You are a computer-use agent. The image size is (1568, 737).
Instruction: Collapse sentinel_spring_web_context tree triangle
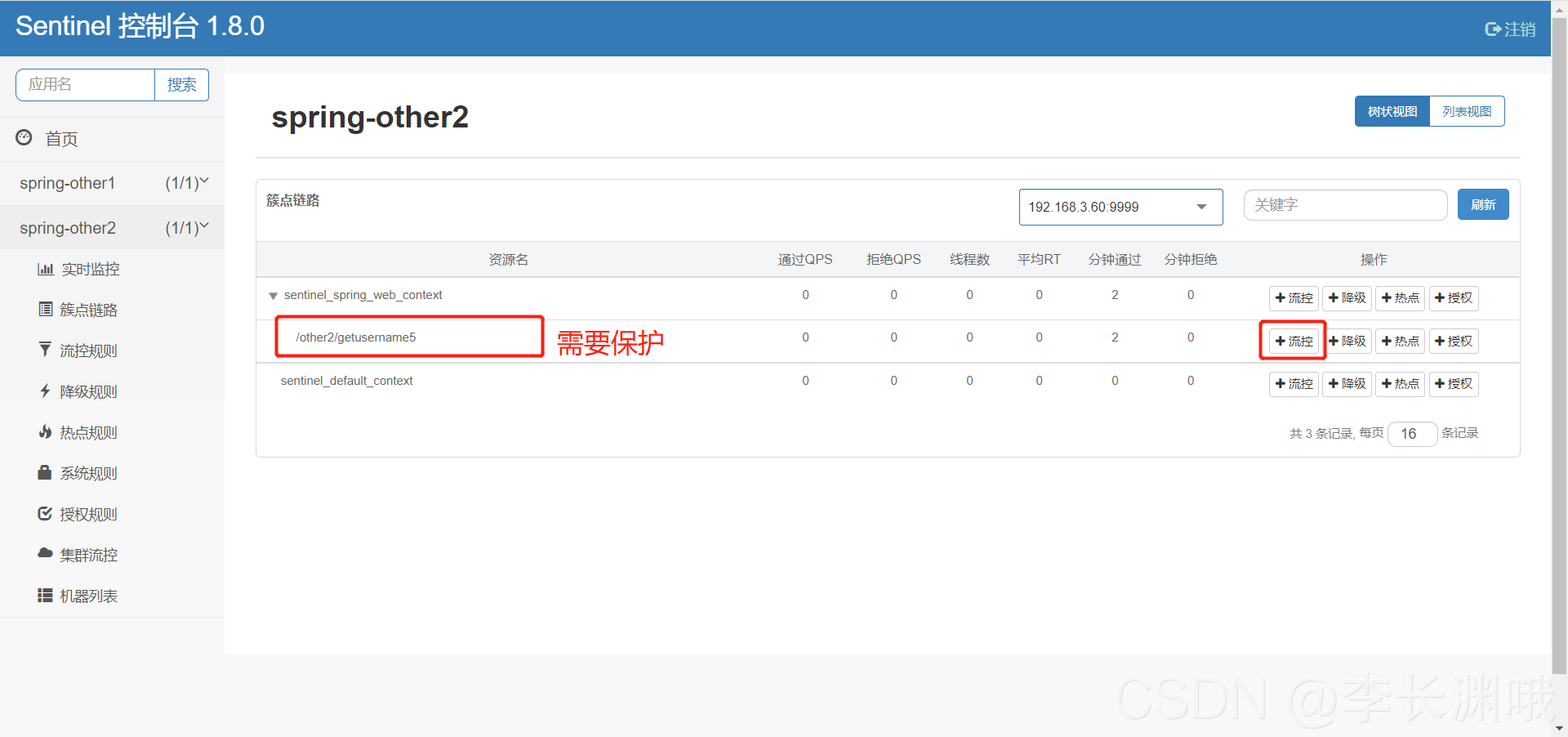click(x=273, y=296)
